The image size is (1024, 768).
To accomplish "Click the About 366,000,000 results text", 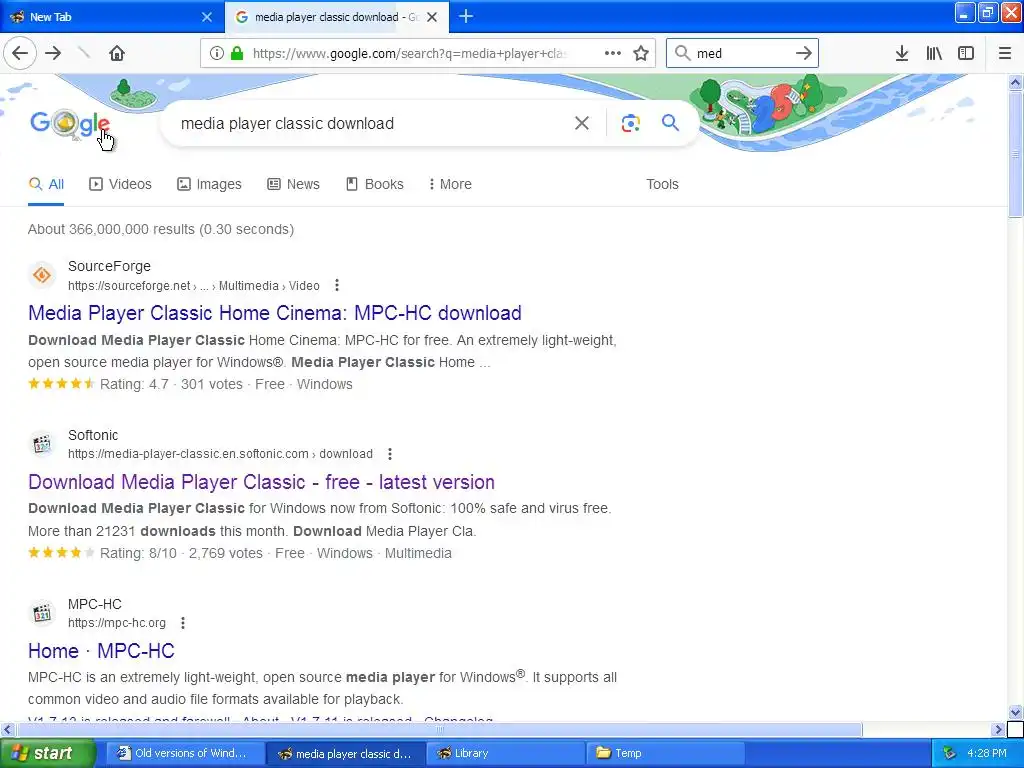I will 161,229.
